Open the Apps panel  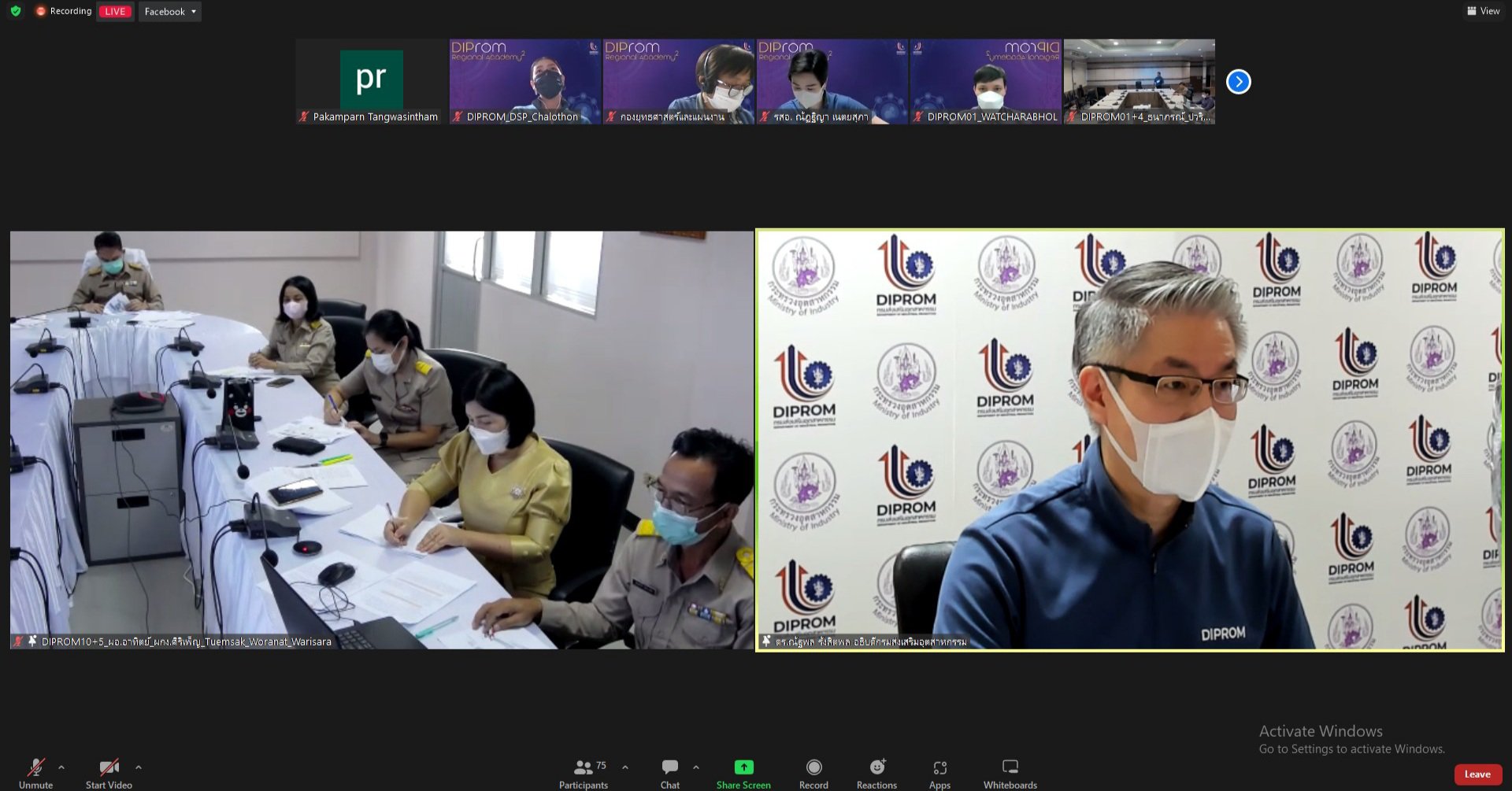pos(939,773)
